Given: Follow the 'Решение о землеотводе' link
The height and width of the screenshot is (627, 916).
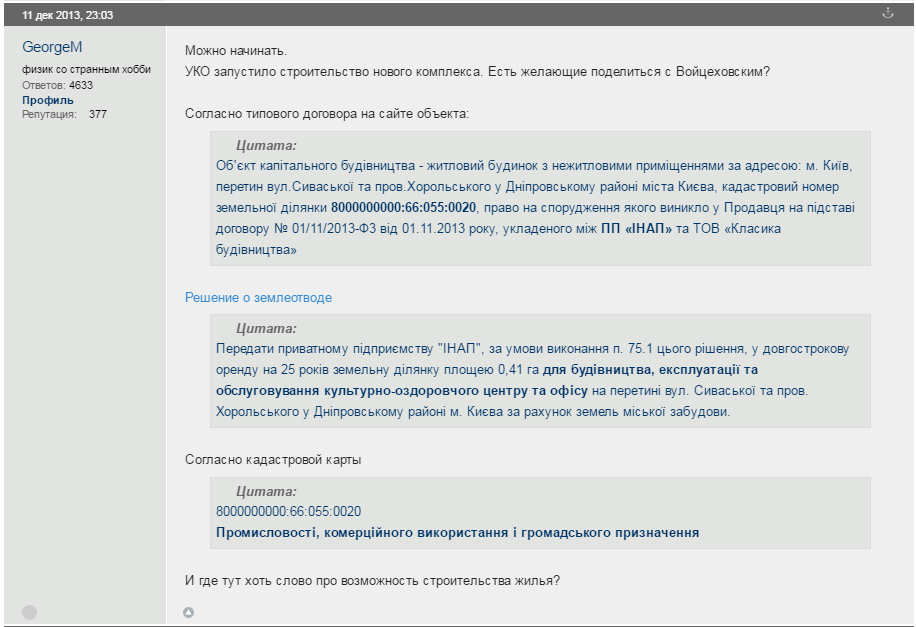Looking at the screenshot, I should tap(258, 297).
